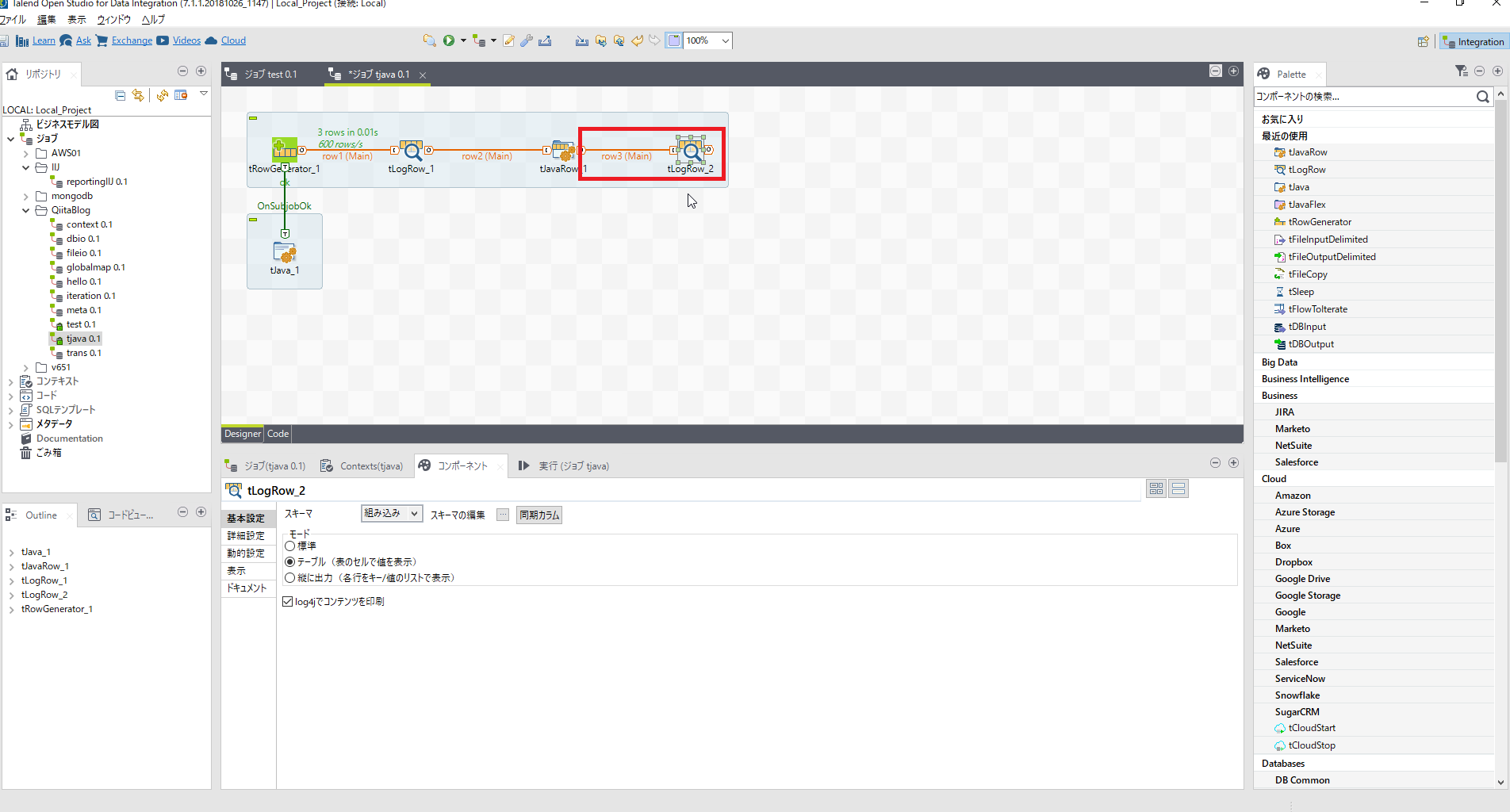Image resolution: width=1510 pixels, height=812 pixels.
Task: Uncheck the log4jでコンテンツを印刷 checkbox
Action: tap(287, 601)
